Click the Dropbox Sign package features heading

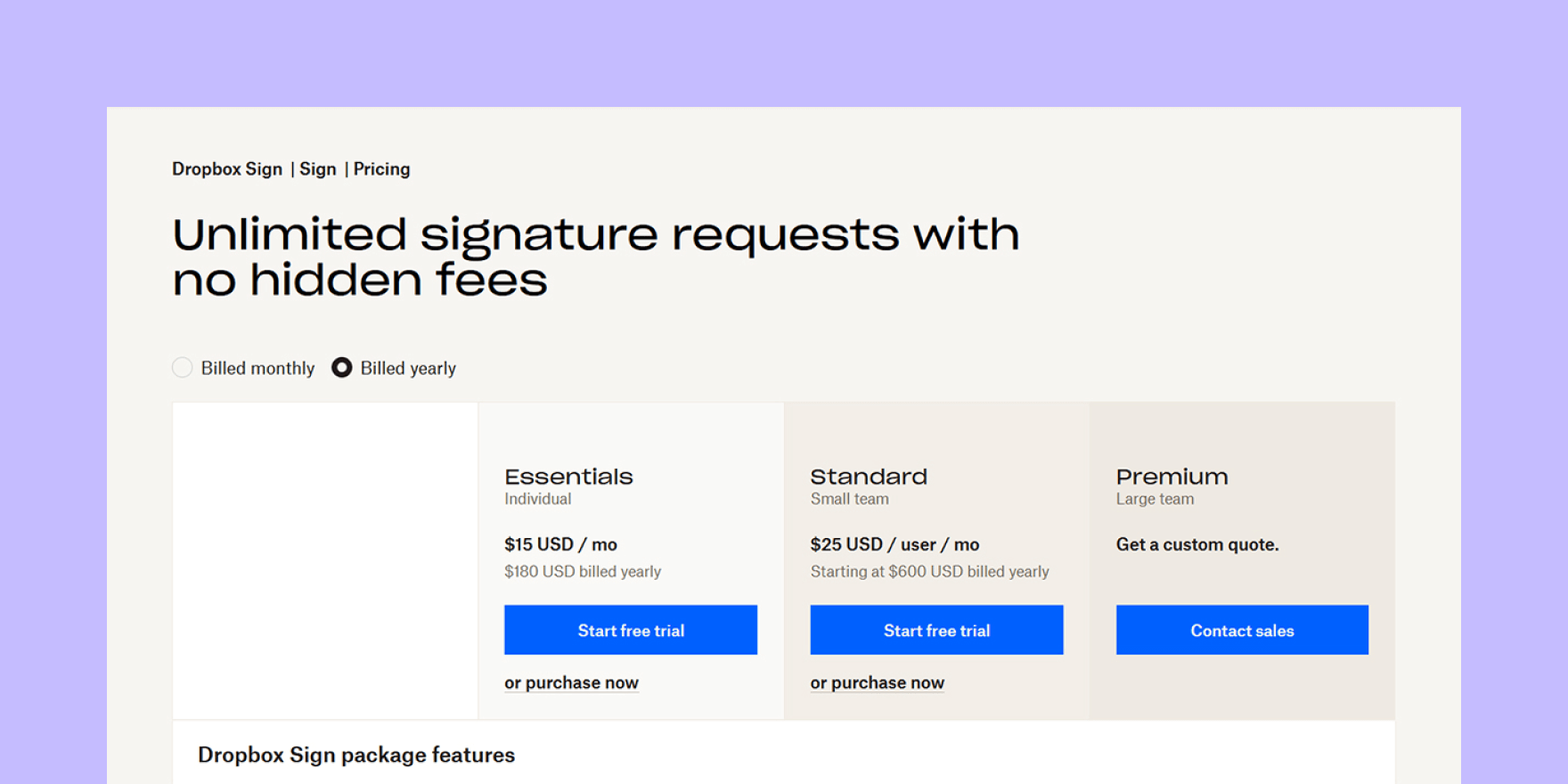(x=356, y=755)
